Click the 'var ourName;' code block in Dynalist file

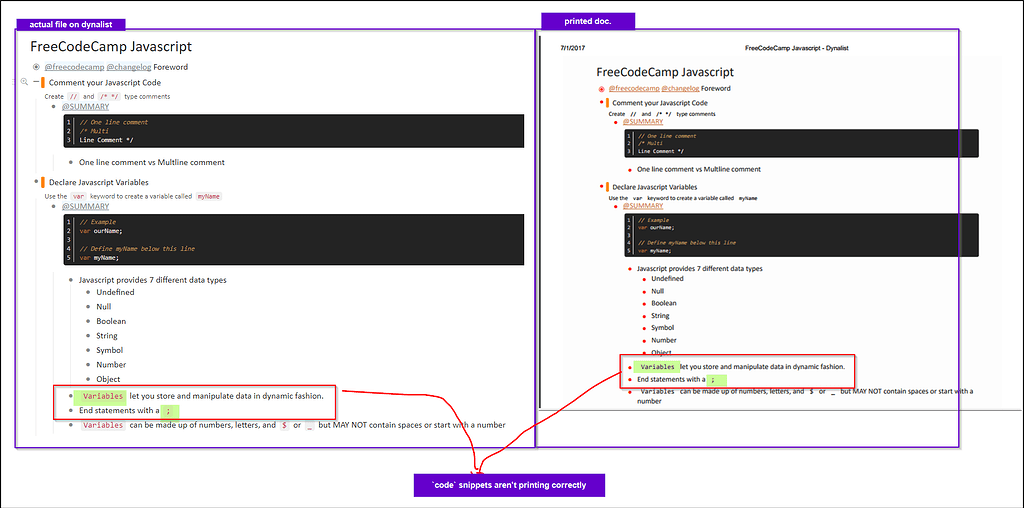pos(294,240)
